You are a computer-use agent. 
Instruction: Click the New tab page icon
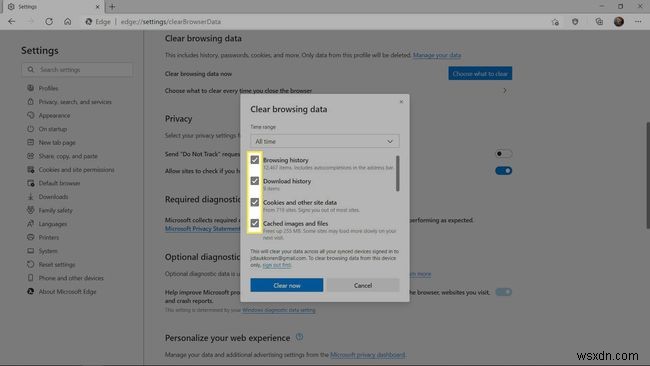coord(30,142)
